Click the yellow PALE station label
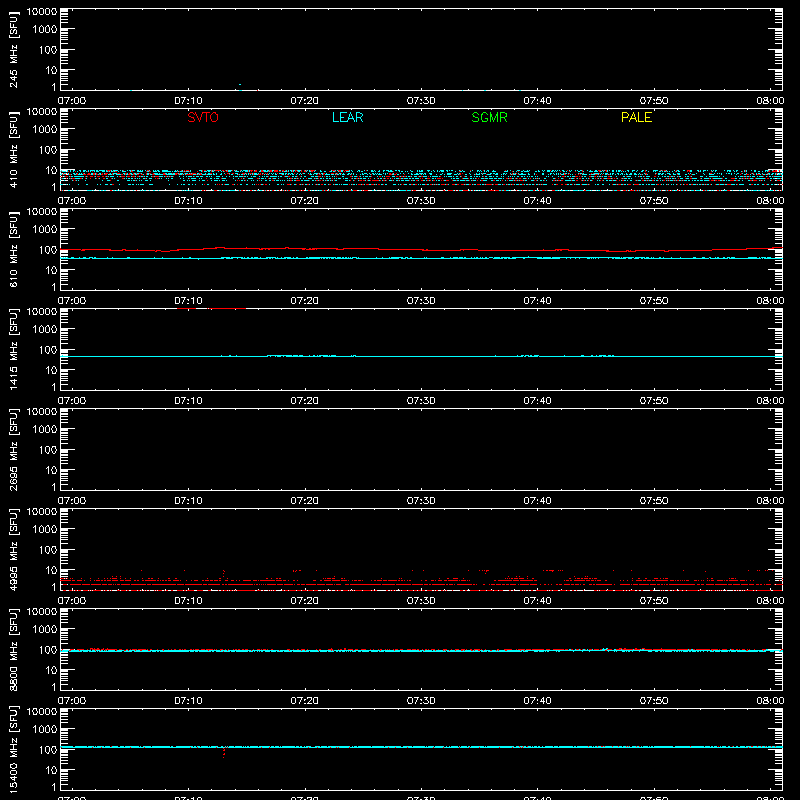The width and height of the screenshot is (800, 800). [x=636, y=117]
